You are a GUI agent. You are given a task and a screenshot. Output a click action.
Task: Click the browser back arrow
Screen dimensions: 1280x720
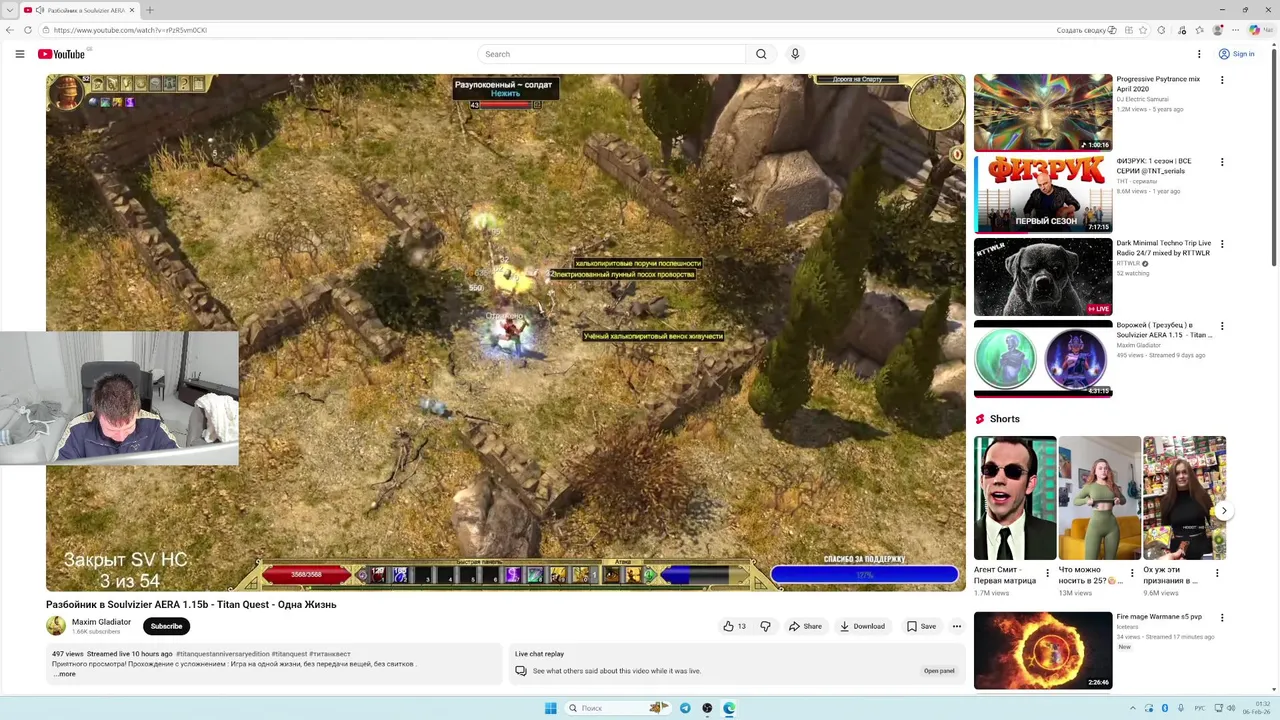click(x=10, y=30)
